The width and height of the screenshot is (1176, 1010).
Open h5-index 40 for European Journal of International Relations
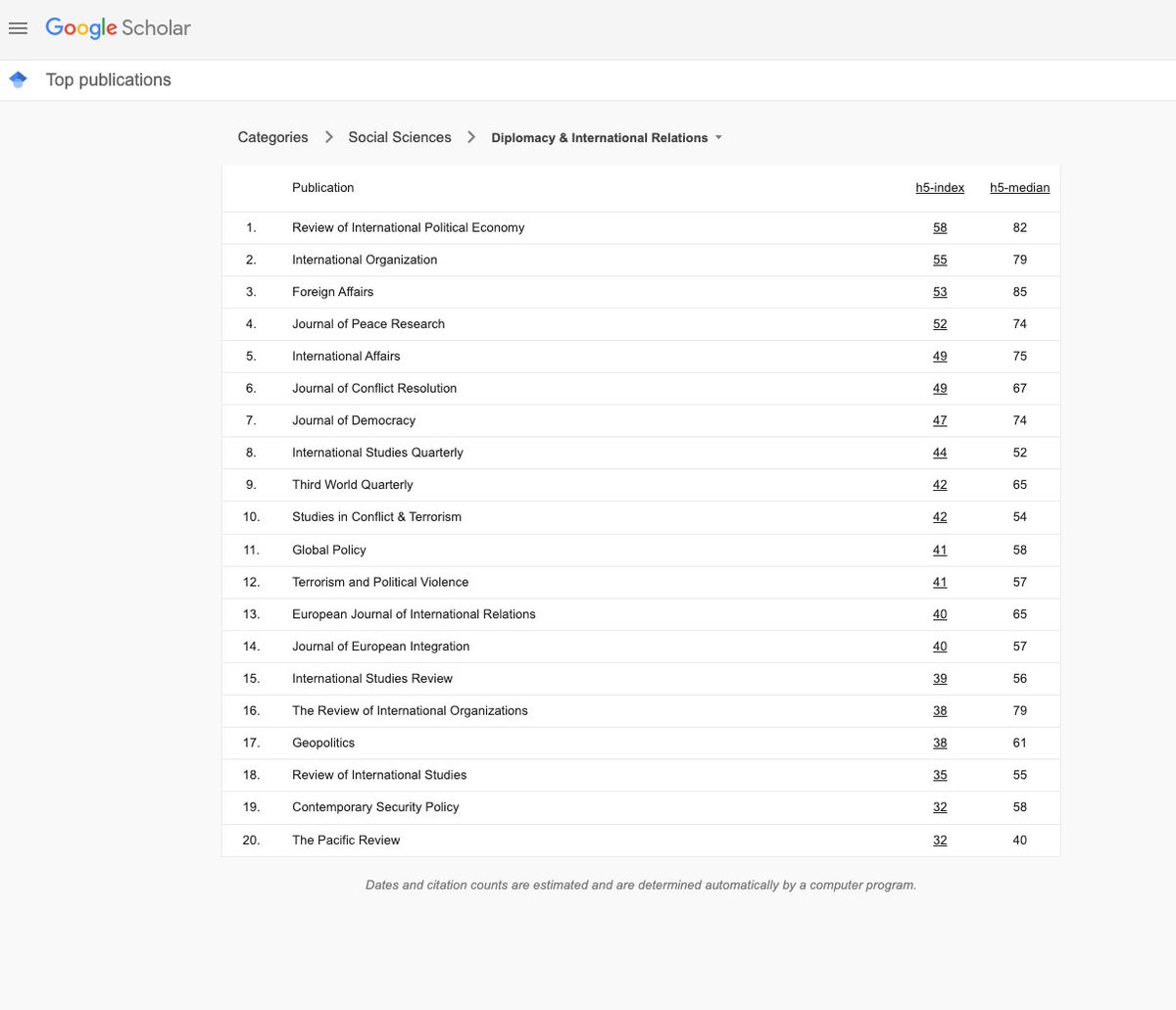click(940, 614)
